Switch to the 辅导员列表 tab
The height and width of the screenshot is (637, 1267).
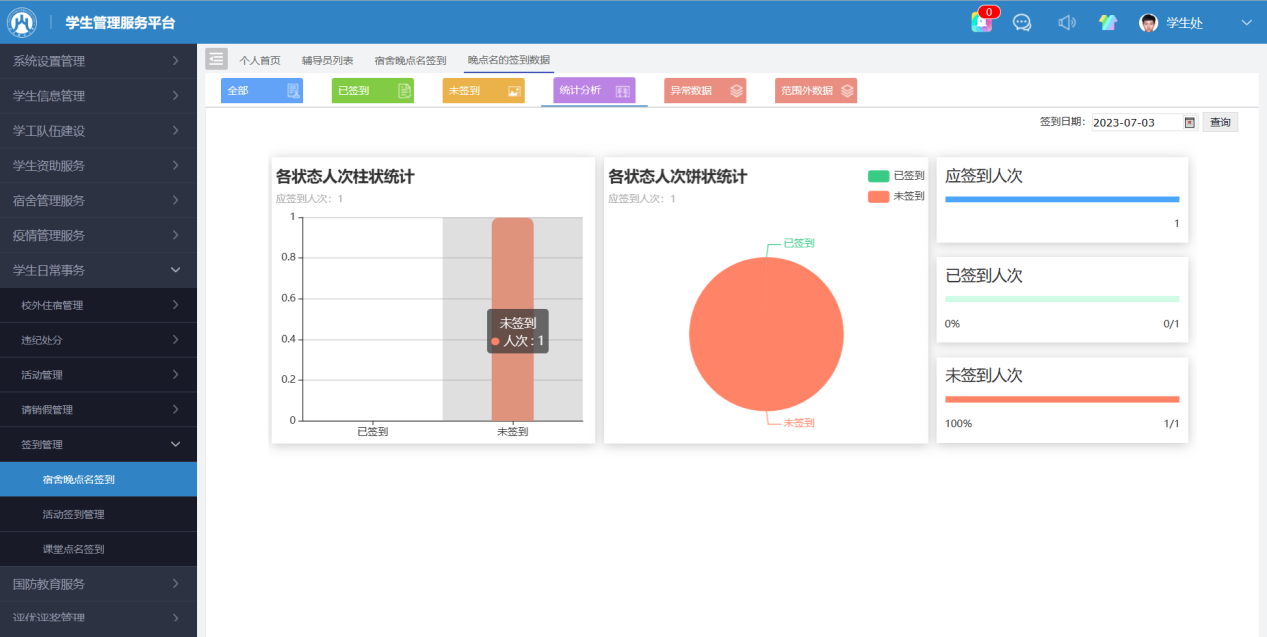pos(327,61)
